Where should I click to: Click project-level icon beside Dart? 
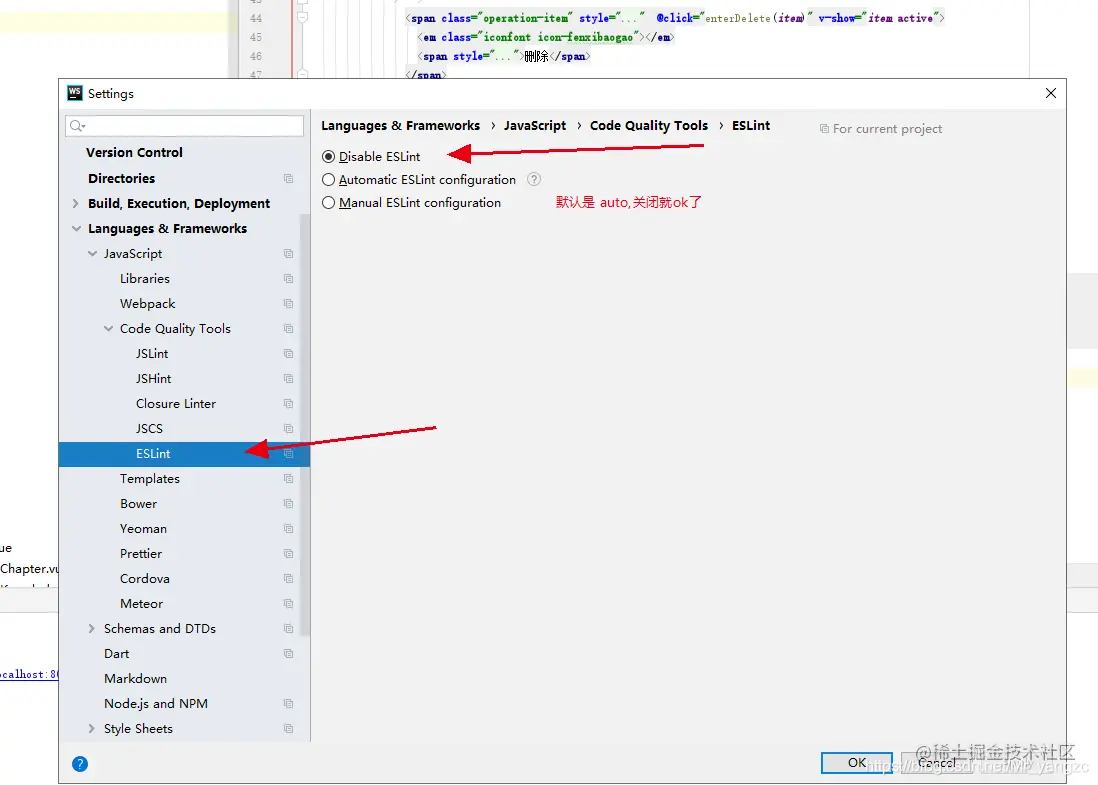[289, 654]
